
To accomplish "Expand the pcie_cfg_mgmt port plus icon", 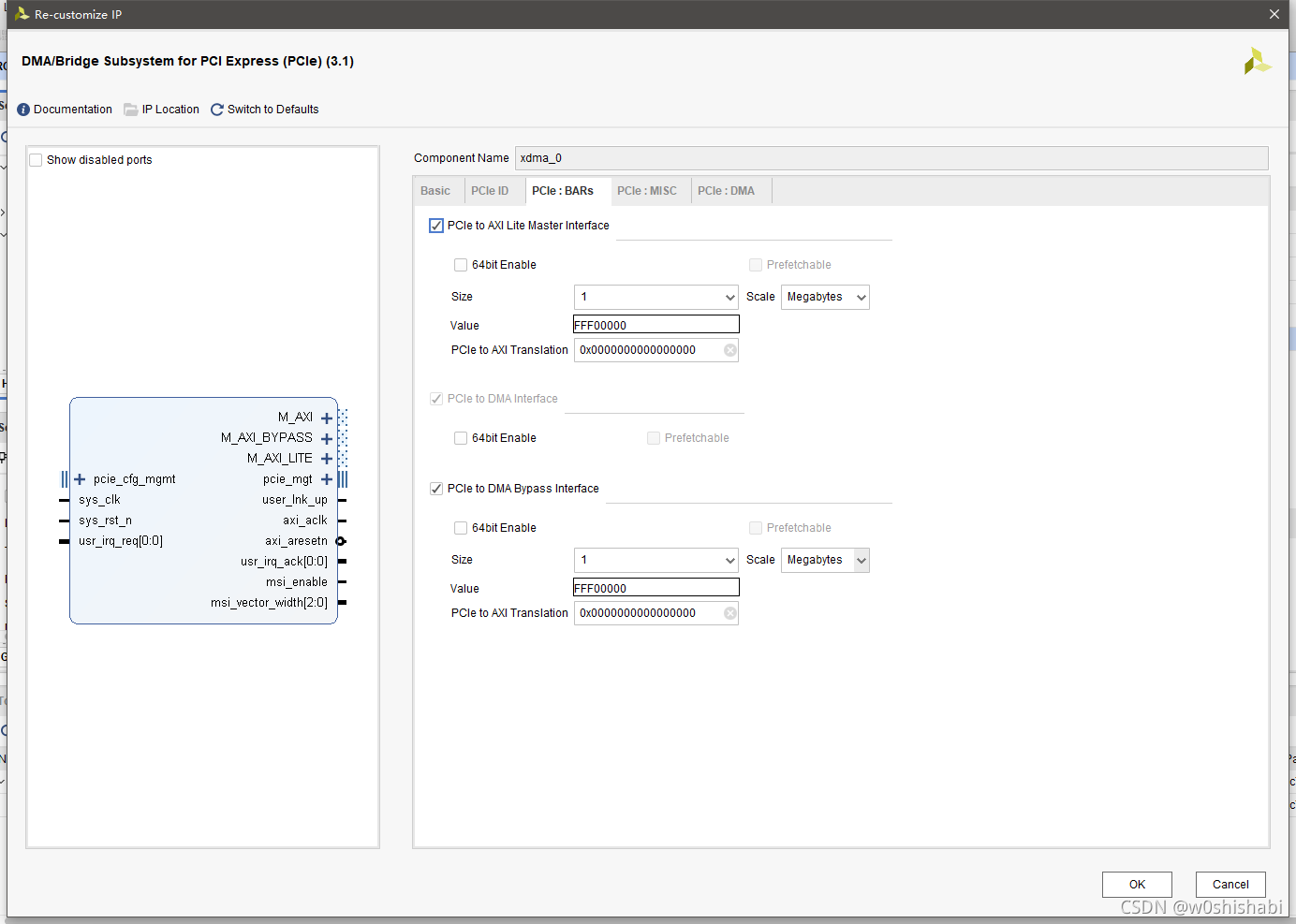I will tap(80, 479).
